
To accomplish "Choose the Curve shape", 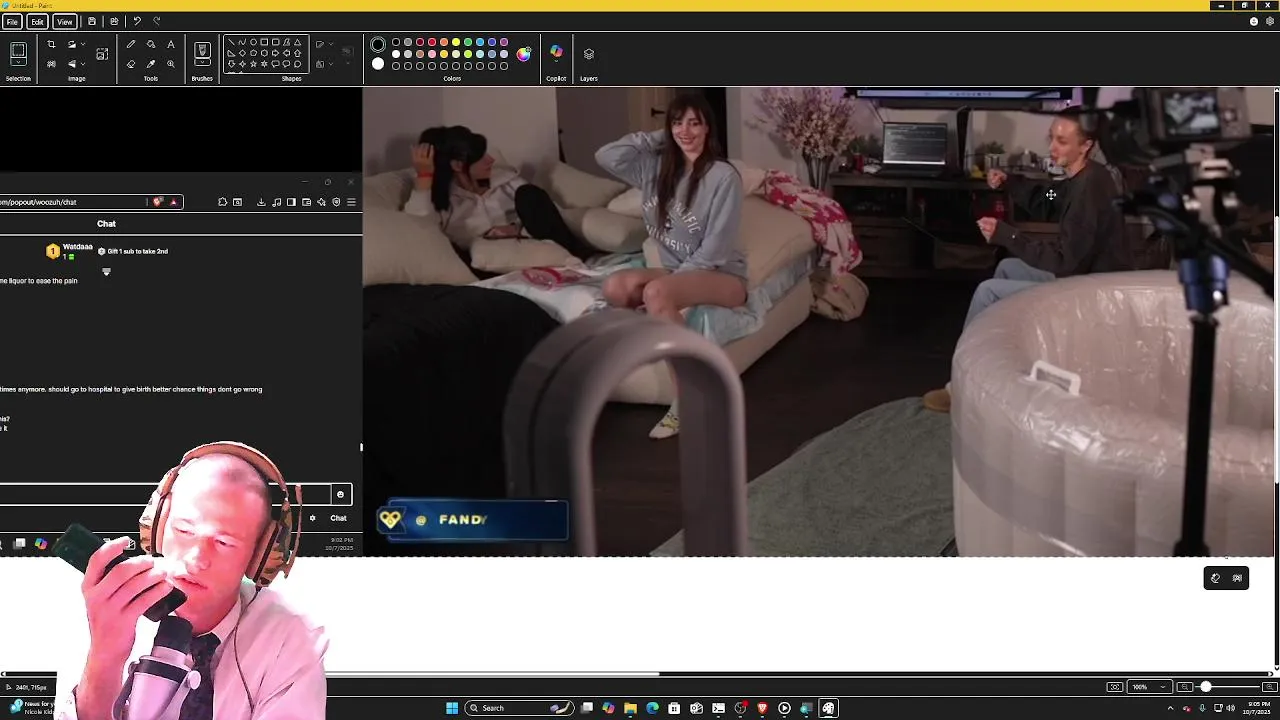I will 242,42.
